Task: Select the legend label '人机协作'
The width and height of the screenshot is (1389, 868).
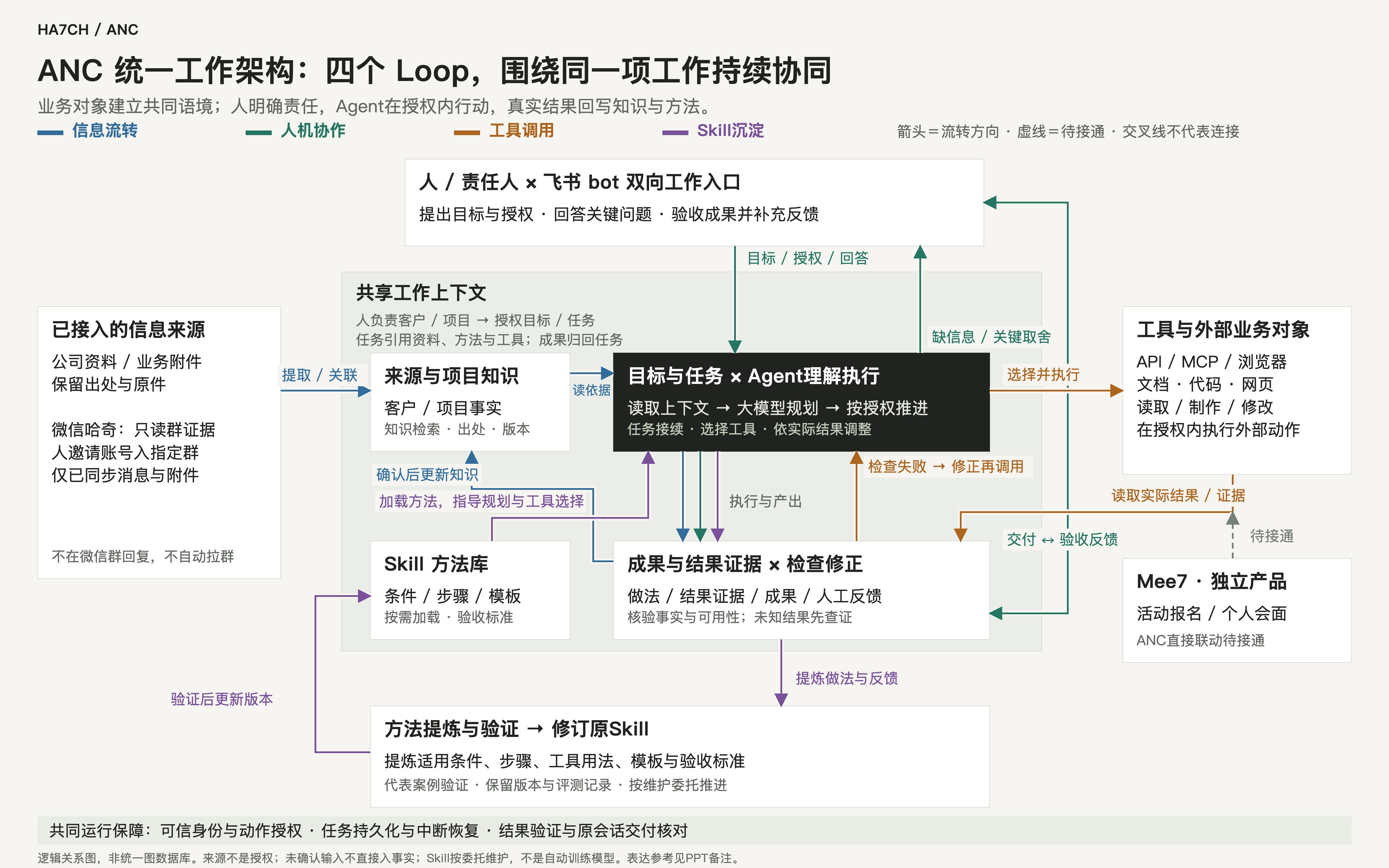Action: pyautogui.click(x=313, y=131)
